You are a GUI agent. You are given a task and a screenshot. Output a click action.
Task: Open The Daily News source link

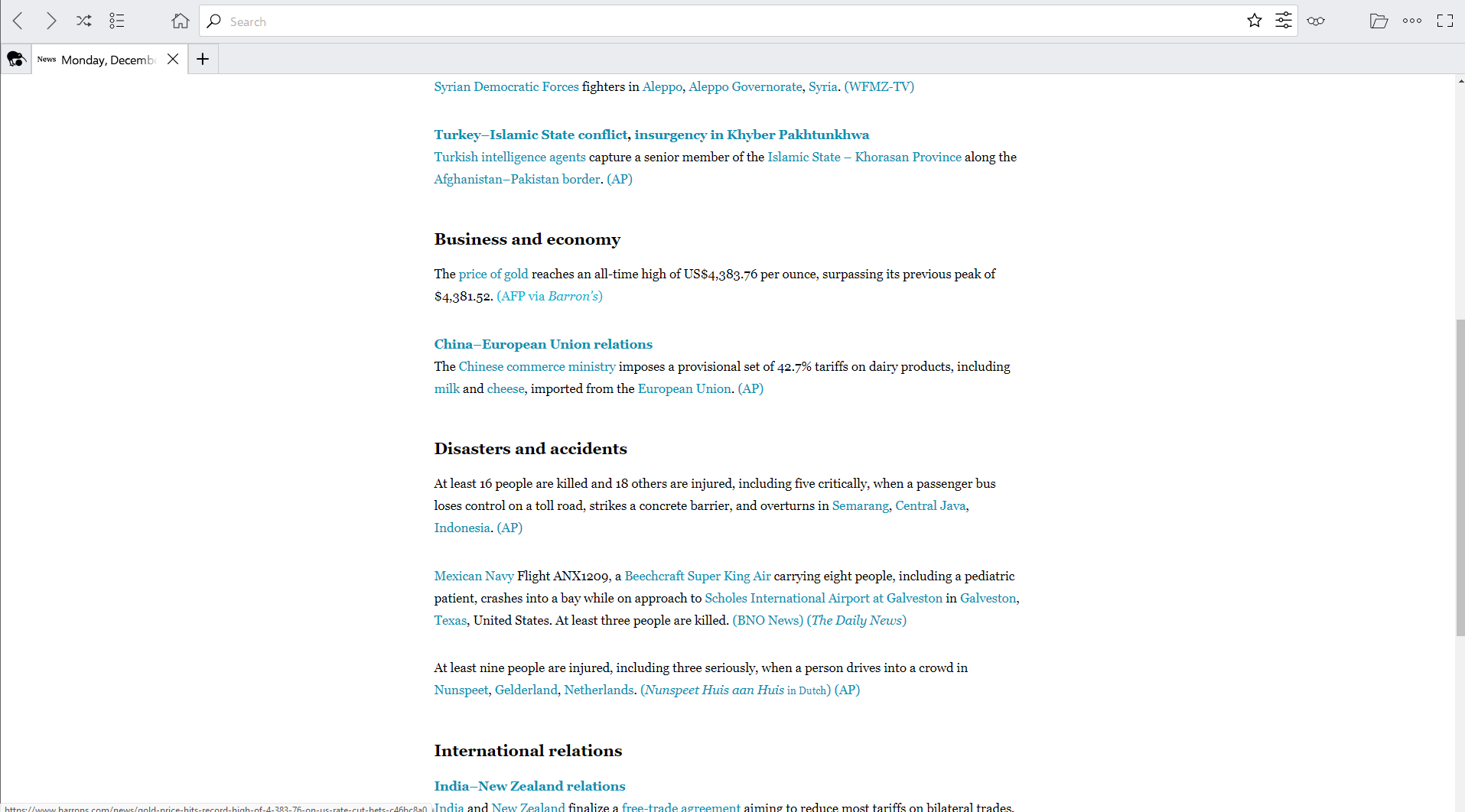(856, 620)
